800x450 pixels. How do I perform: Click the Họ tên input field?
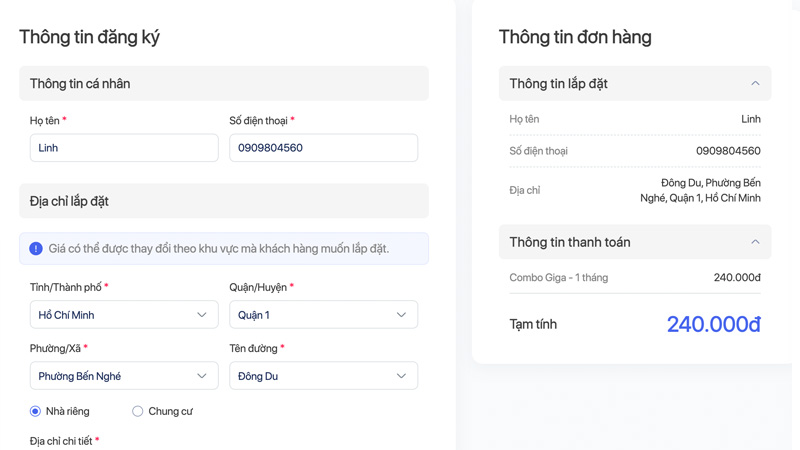(x=124, y=148)
